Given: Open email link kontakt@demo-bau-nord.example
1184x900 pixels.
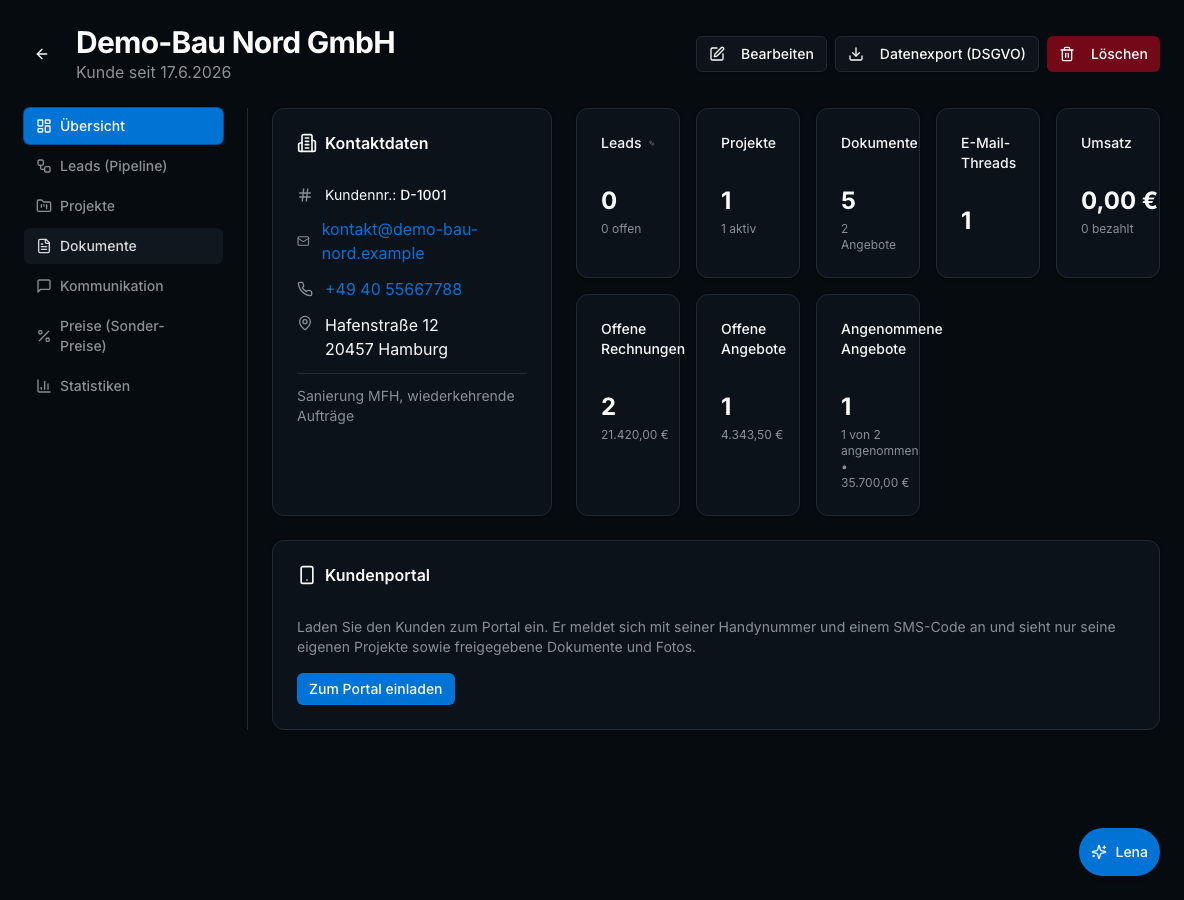Looking at the screenshot, I should [x=399, y=242].
